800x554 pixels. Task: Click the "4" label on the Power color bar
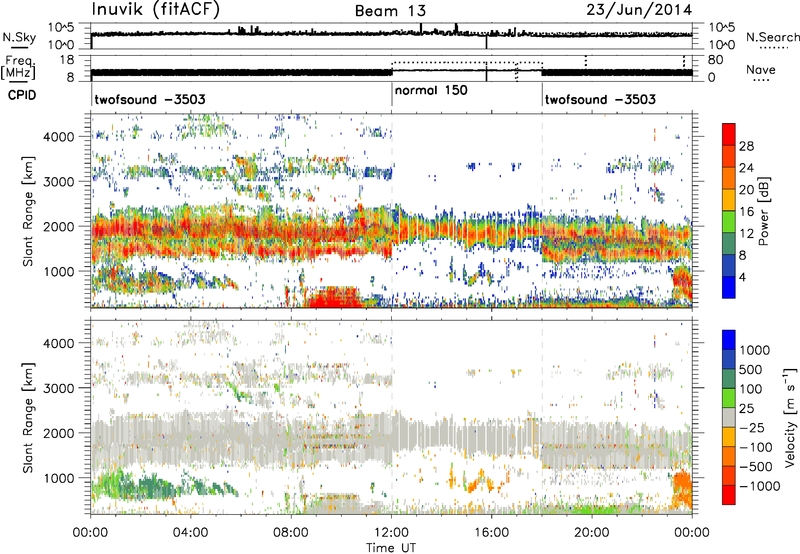click(x=743, y=277)
